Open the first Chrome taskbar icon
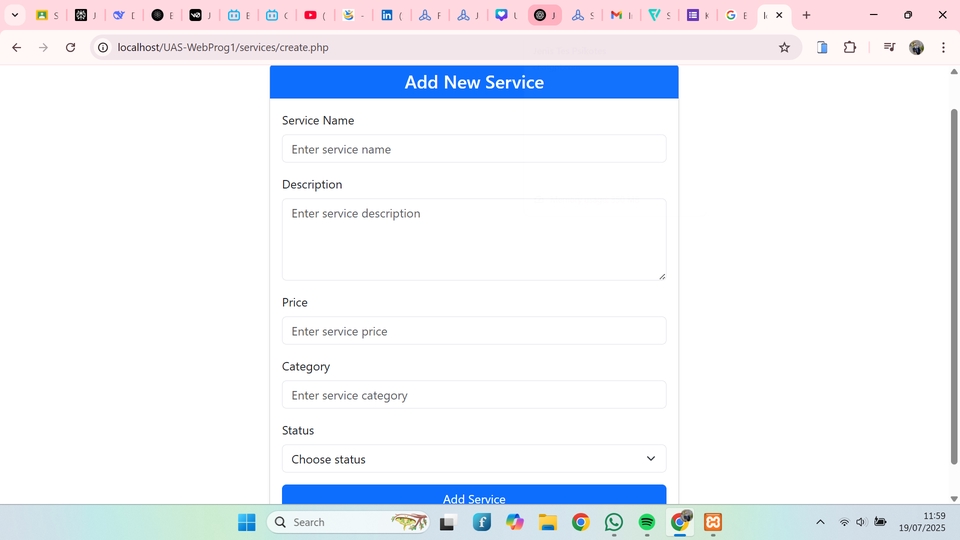960x540 pixels. click(x=581, y=522)
